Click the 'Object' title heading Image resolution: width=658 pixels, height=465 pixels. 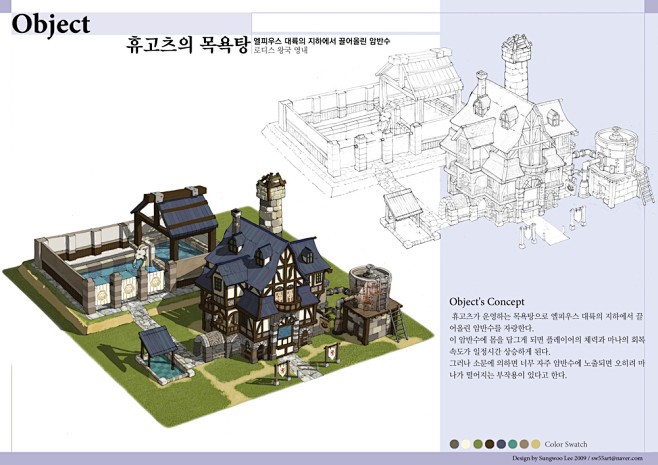51,24
